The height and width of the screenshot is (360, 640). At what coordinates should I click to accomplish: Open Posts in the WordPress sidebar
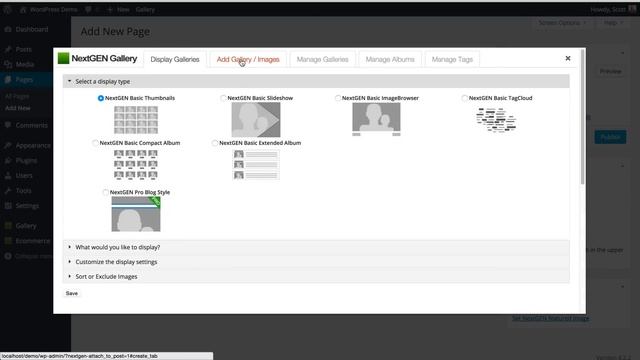point(24,49)
